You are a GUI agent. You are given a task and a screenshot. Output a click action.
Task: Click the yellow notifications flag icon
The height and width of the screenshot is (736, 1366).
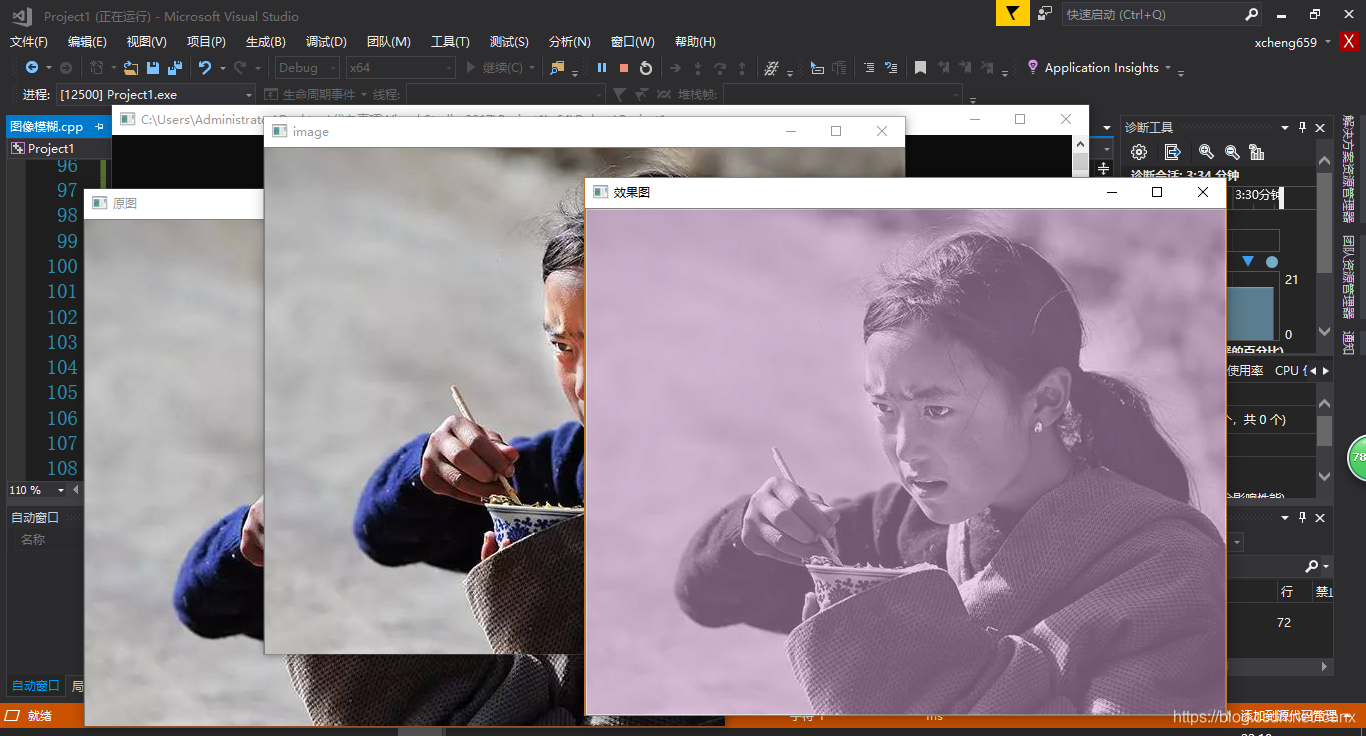pos(1012,13)
